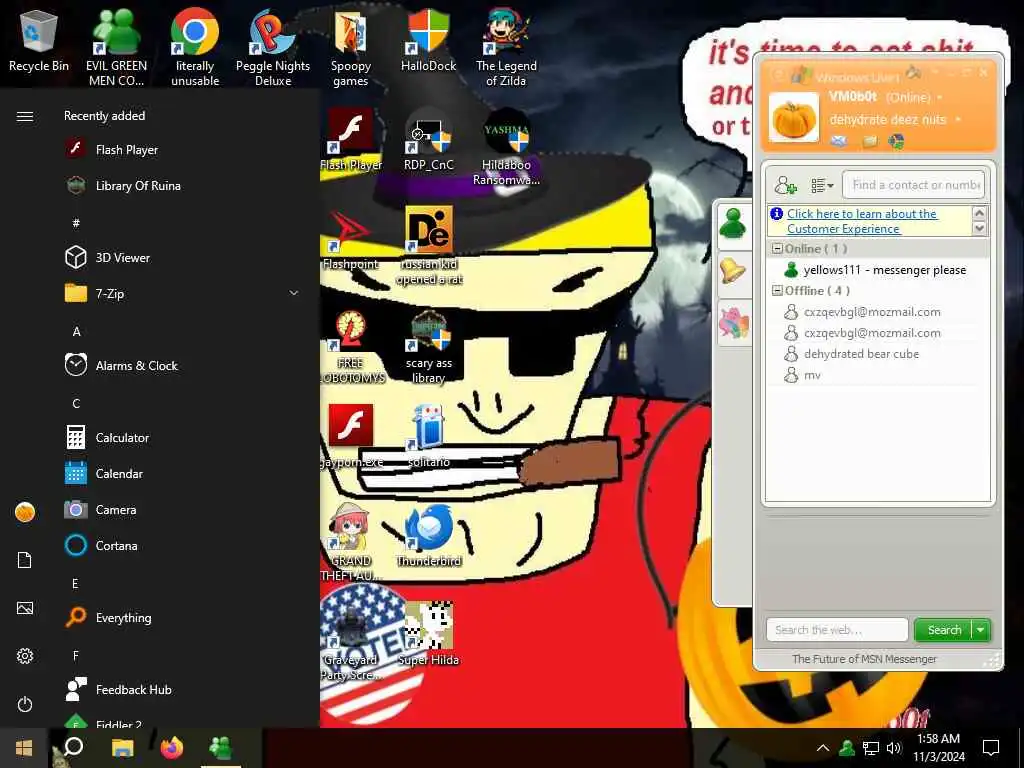Launch scary ass library shortcut
The height and width of the screenshot is (768, 1024).
tap(428, 346)
